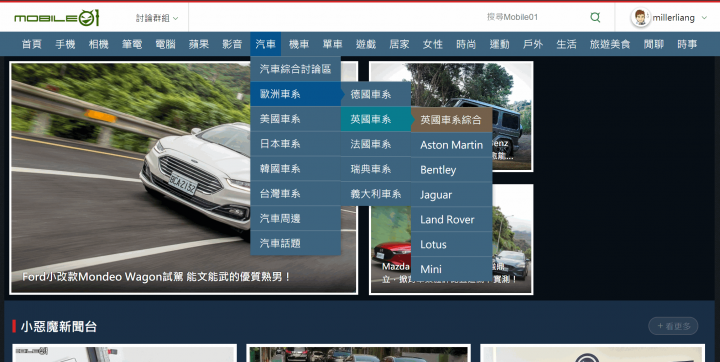Choose 義大利車系 in the submenu
Image resolution: width=720 pixels, height=362 pixels.
(376, 194)
